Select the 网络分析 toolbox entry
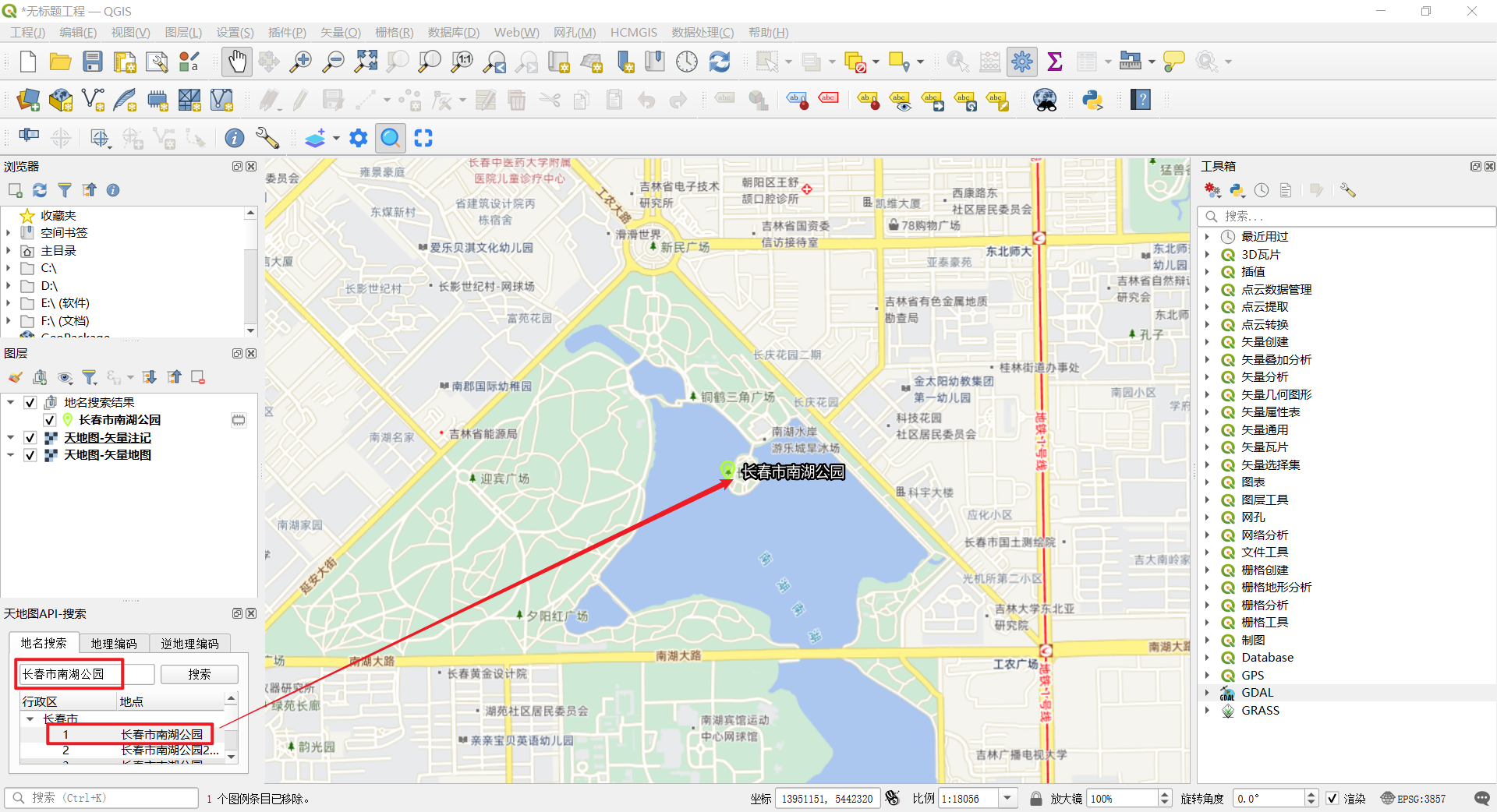Image resolution: width=1497 pixels, height=812 pixels. click(1265, 535)
